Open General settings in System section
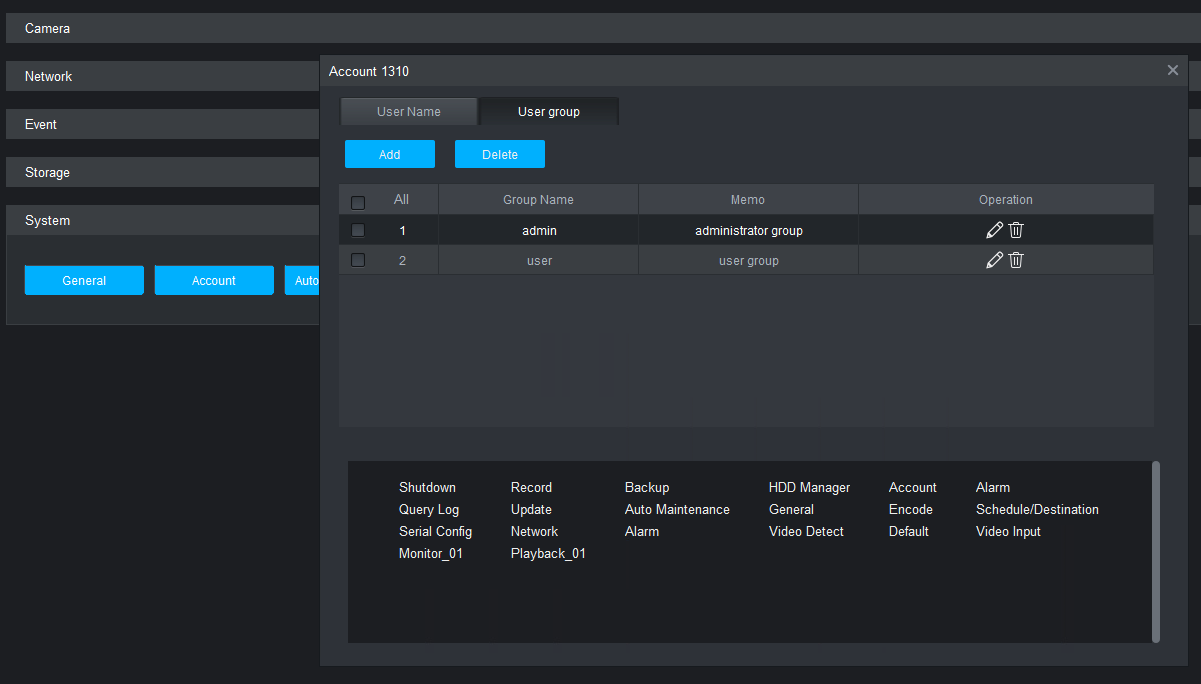Viewport: 1201px width, 684px height. (84, 280)
